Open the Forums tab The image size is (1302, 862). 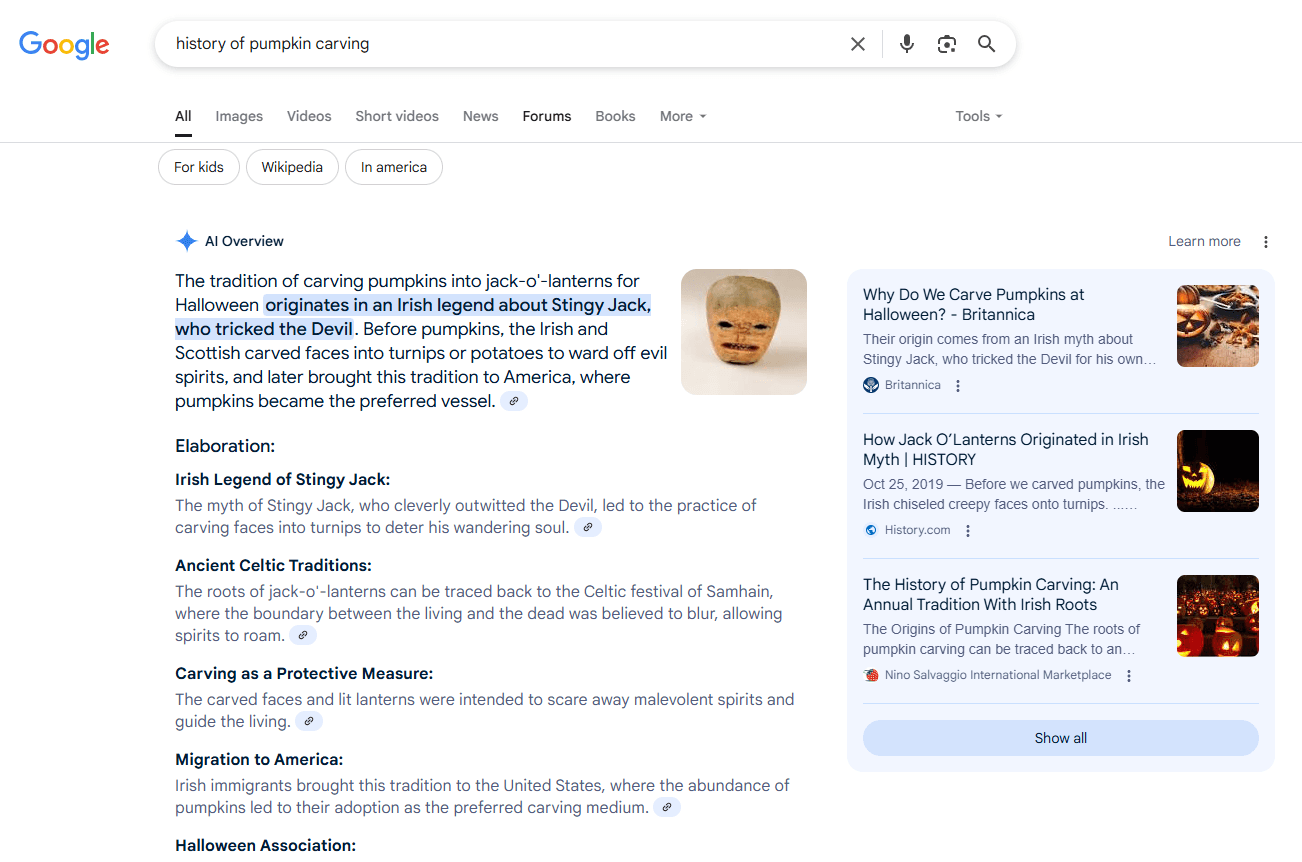[x=547, y=116]
